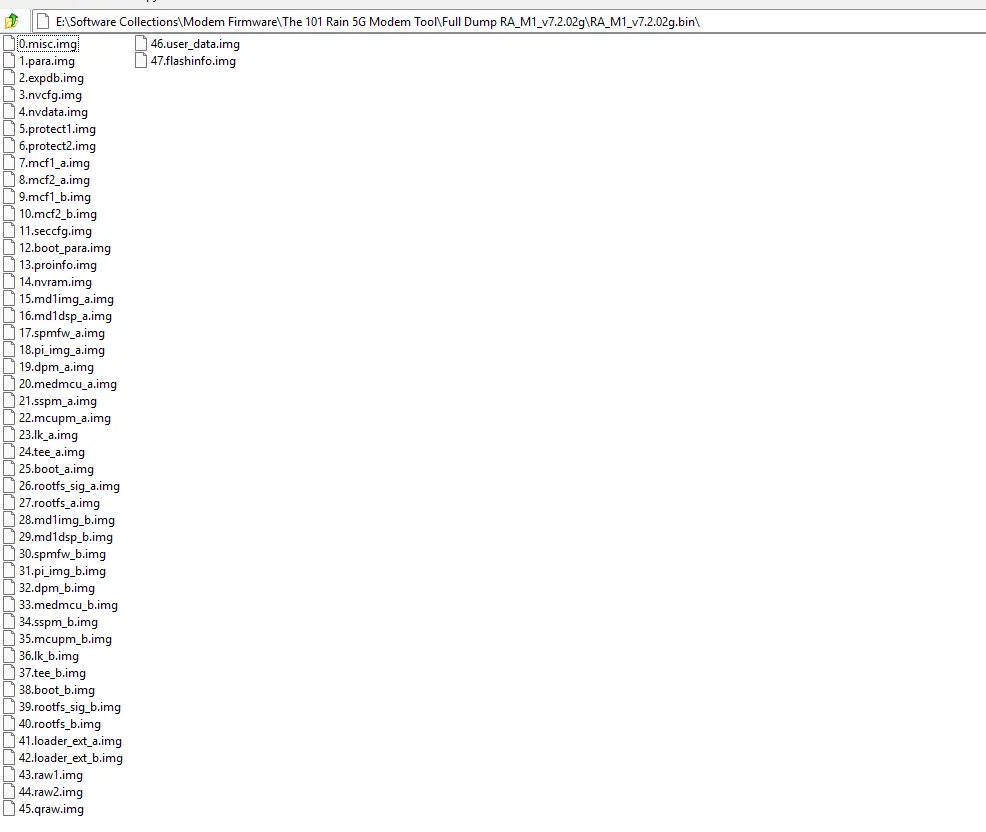This screenshot has height=832, width=986.
Task: Click the file icon of 13.proinfo.img
Action: click(x=9, y=264)
